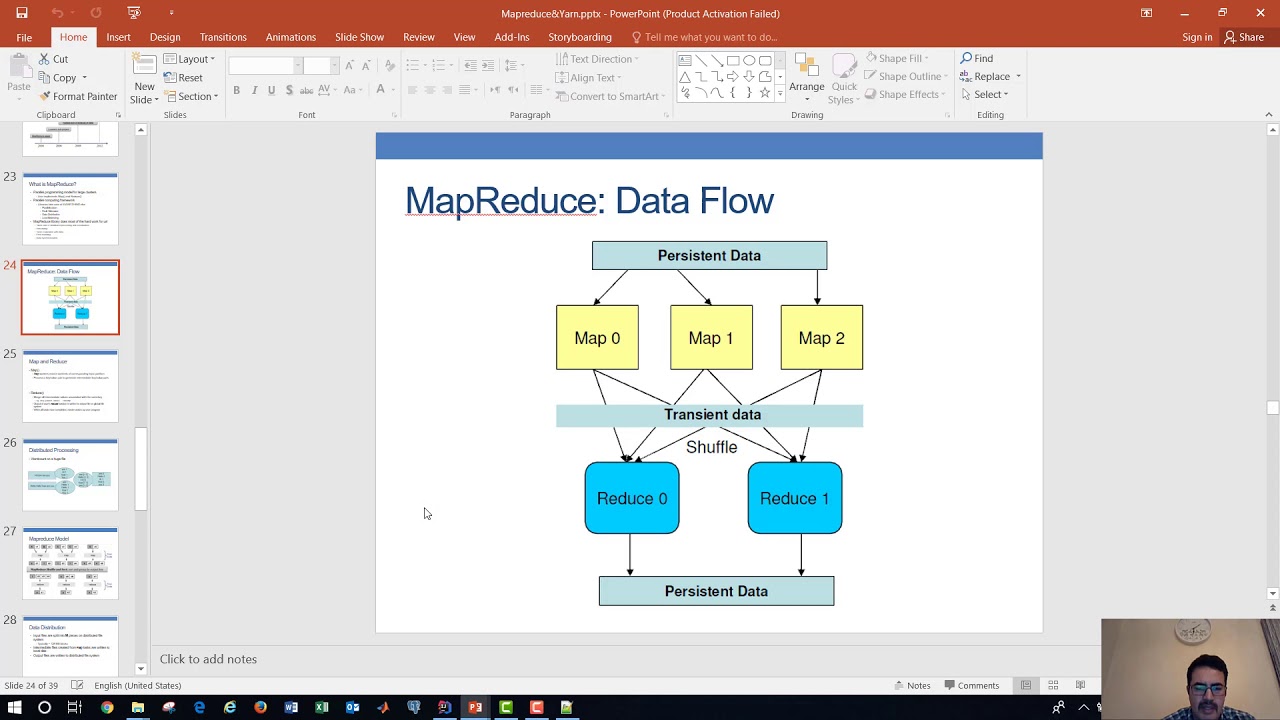Open Shape Fill dropdown

click(900, 58)
